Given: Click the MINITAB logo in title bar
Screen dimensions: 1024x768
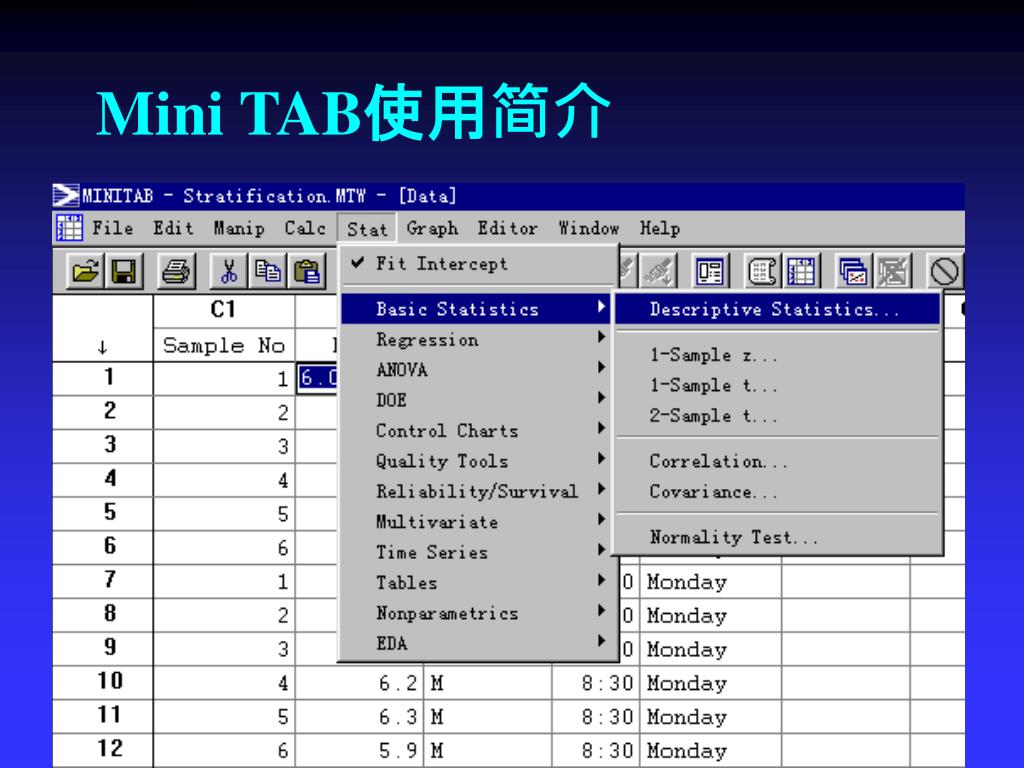Looking at the screenshot, I should click(65, 195).
